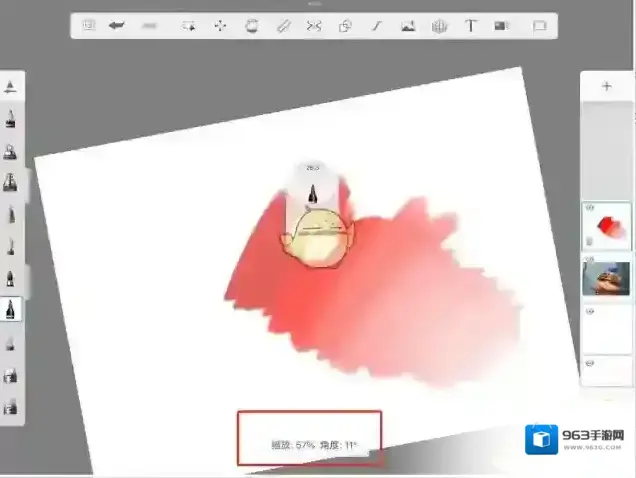Open the Brush Library at palette top
Viewport: 636px width, 478px height.
10,87
